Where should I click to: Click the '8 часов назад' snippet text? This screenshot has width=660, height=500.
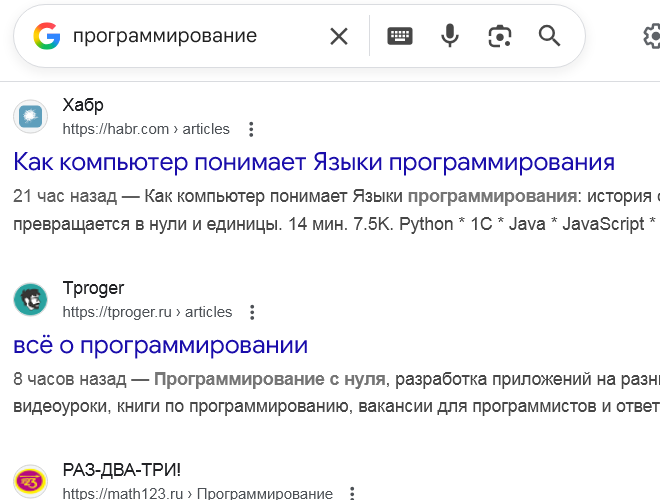69,379
